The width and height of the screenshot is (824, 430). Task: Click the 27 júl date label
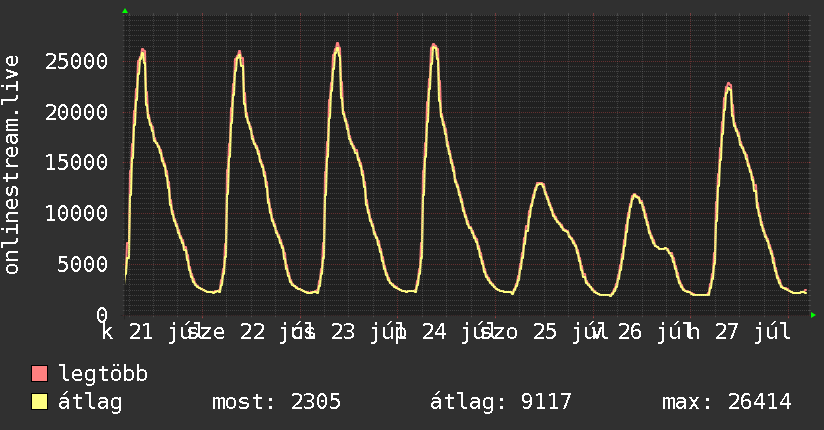[753, 332]
